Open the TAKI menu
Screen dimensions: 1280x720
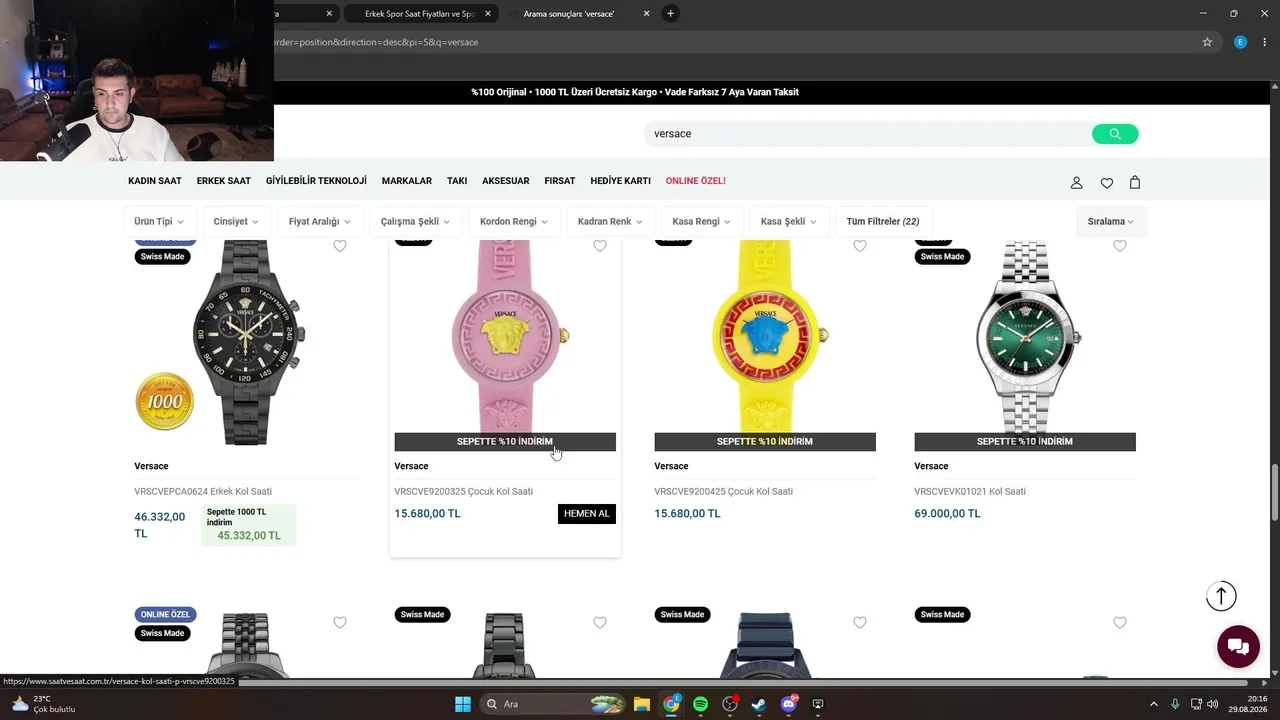pyautogui.click(x=457, y=181)
